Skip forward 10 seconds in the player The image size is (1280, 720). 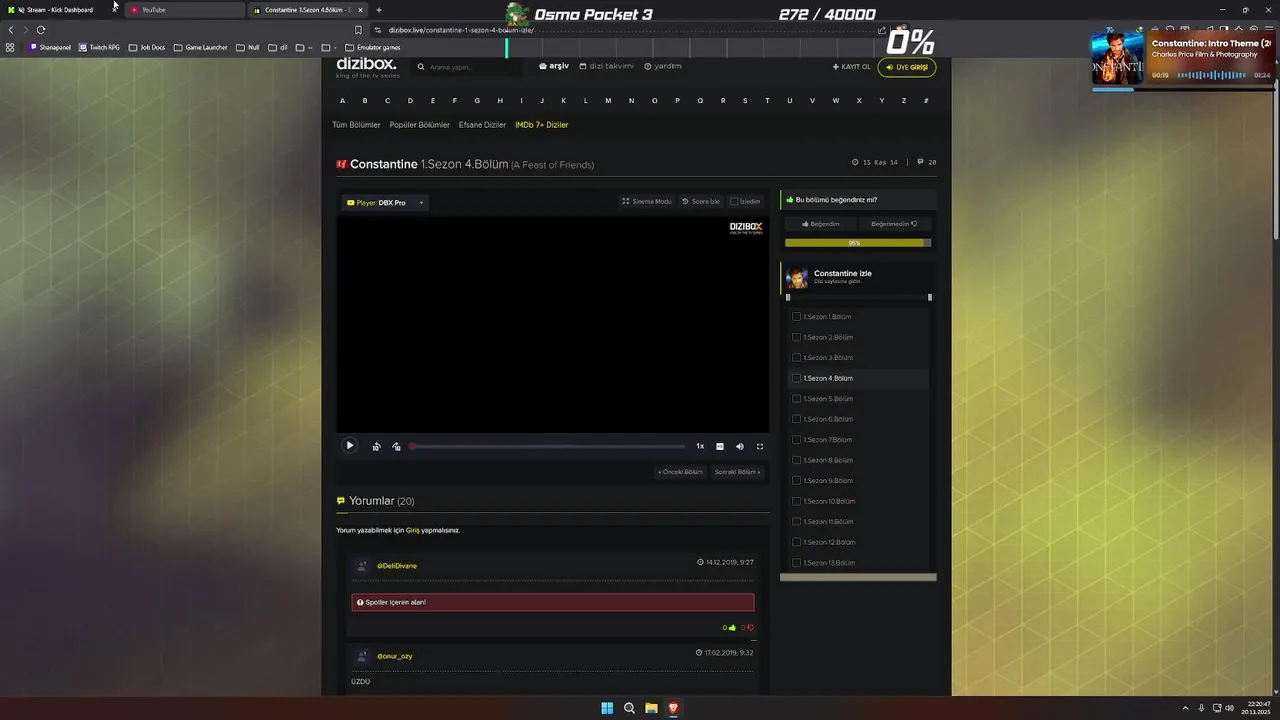point(396,447)
